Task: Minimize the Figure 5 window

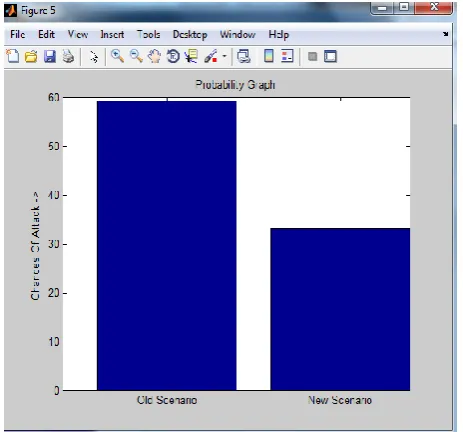Action: [382, 8]
